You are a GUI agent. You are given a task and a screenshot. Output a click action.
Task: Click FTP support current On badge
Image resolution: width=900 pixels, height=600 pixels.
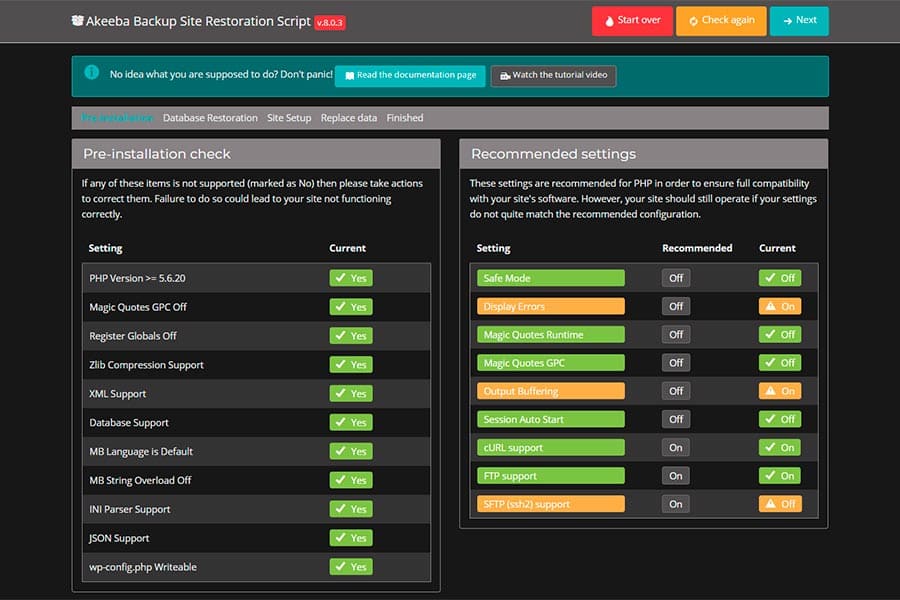[x=779, y=475]
